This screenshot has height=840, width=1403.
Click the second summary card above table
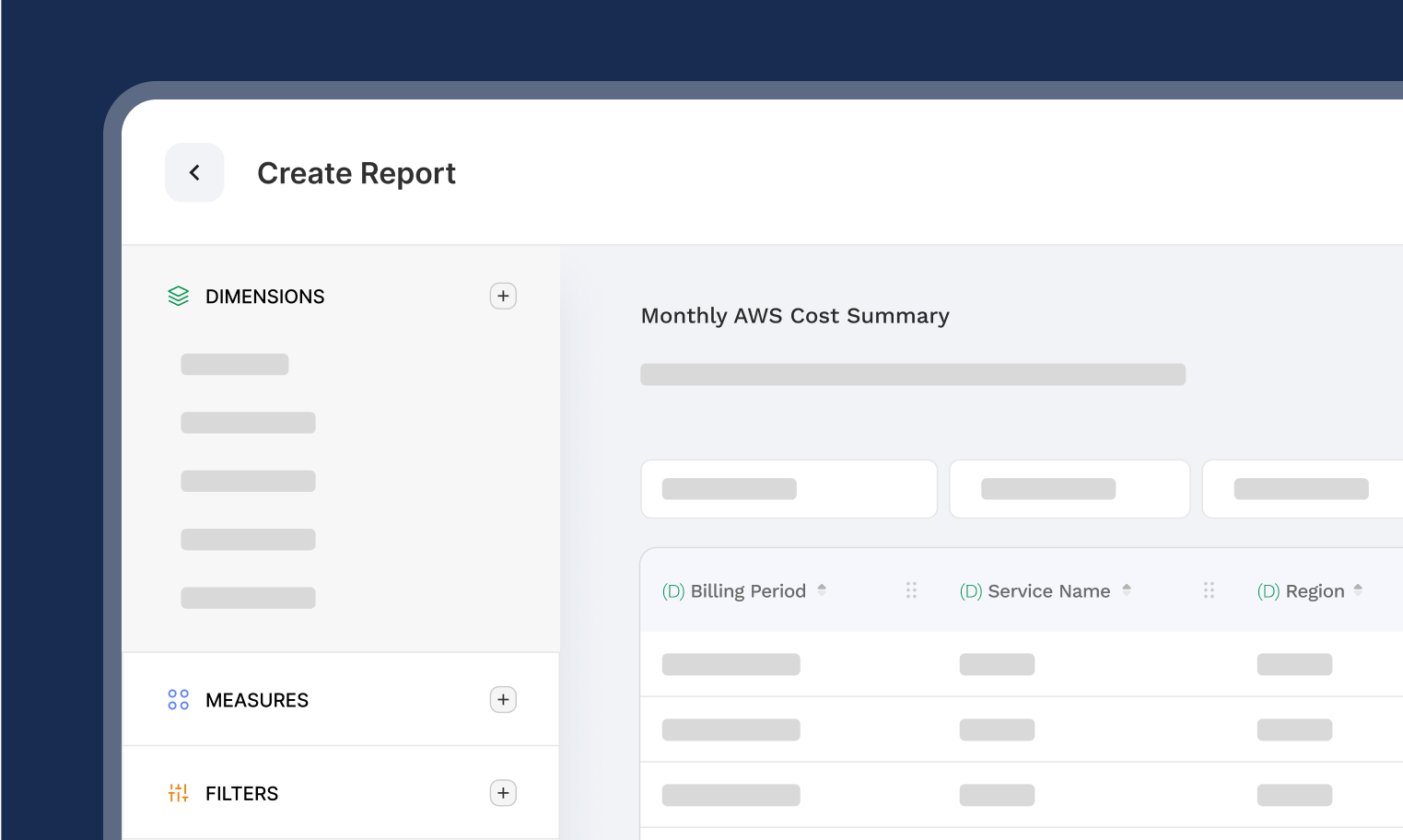(1070, 489)
